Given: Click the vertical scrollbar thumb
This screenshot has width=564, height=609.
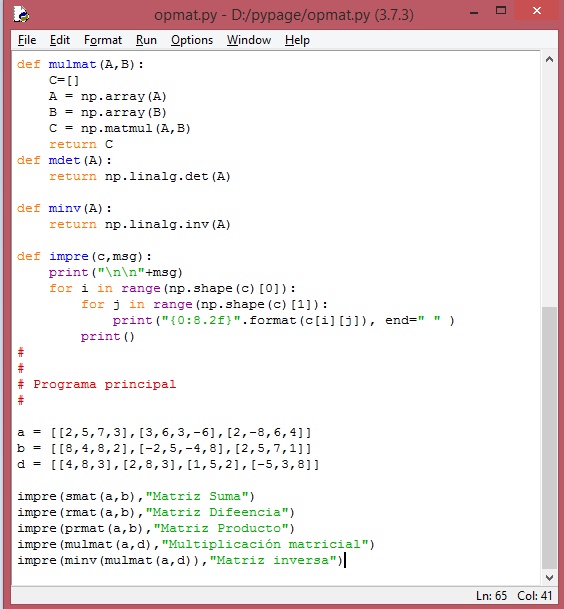Looking at the screenshot, I should pyautogui.click(x=549, y=438).
